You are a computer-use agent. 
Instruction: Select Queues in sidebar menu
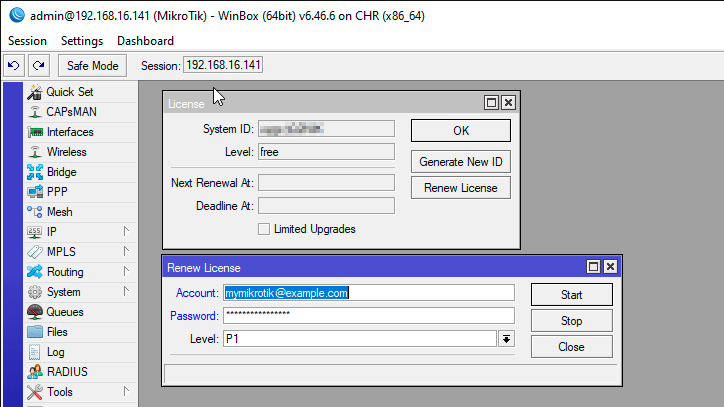point(80,312)
